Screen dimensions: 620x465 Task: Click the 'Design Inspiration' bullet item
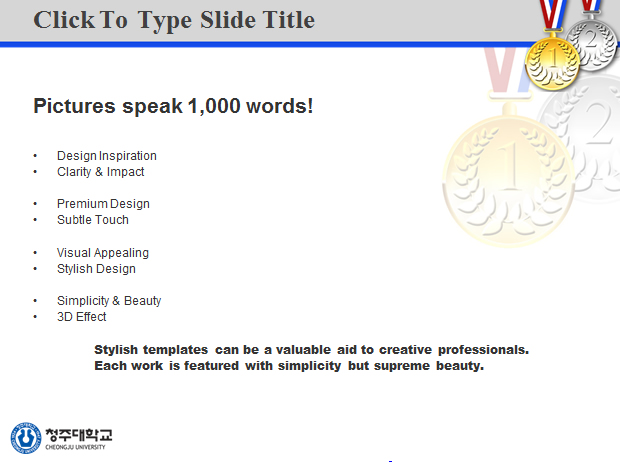click(107, 156)
